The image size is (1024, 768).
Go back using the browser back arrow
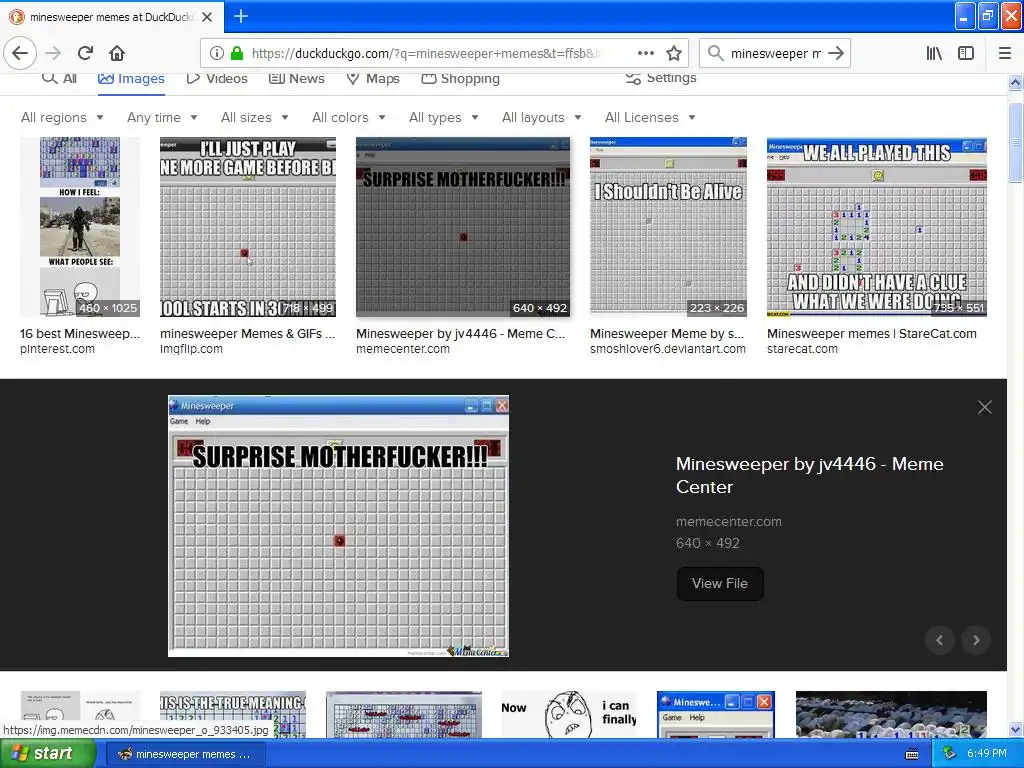tap(20, 53)
